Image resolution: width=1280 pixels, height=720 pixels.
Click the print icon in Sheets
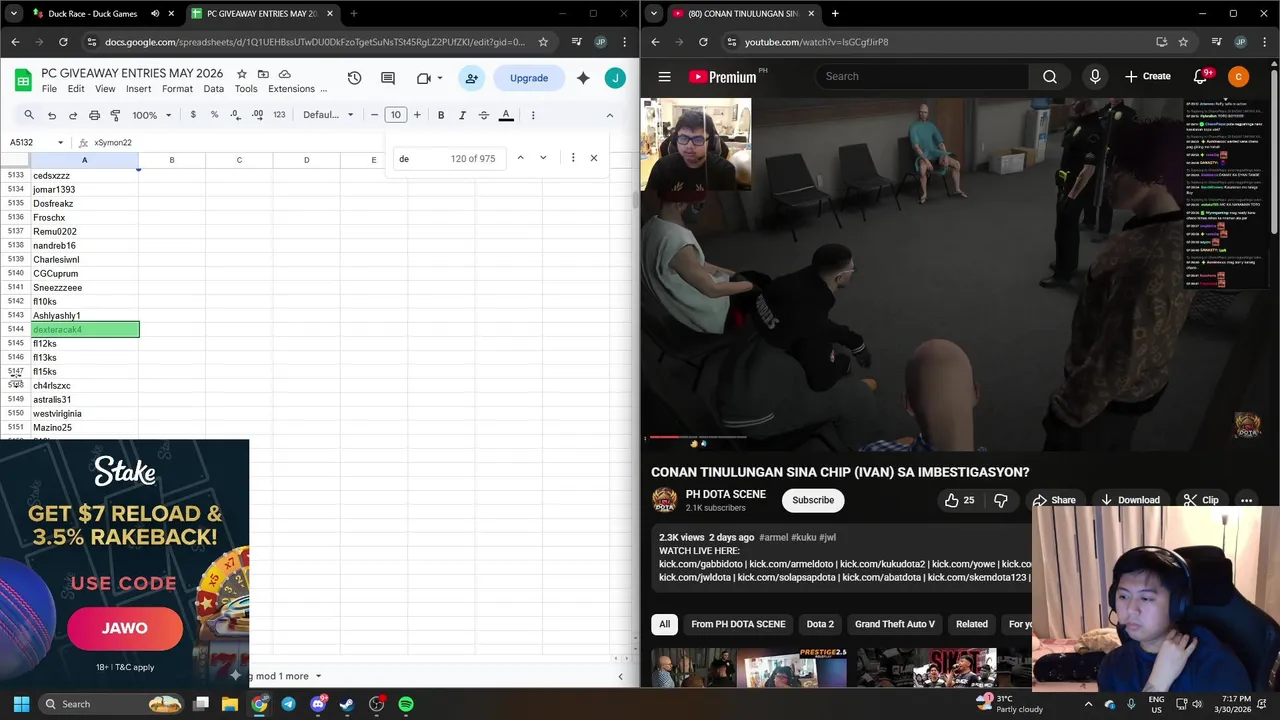[x=94, y=115]
